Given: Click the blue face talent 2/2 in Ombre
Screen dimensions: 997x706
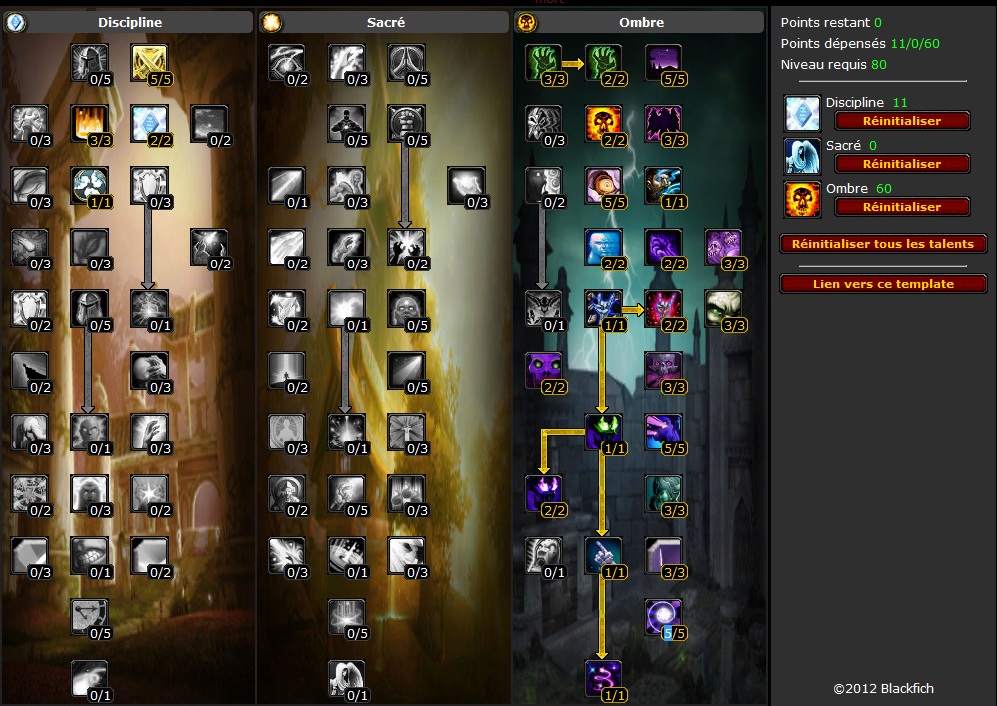Looking at the screenshot, I should click(x=603, y=247).
